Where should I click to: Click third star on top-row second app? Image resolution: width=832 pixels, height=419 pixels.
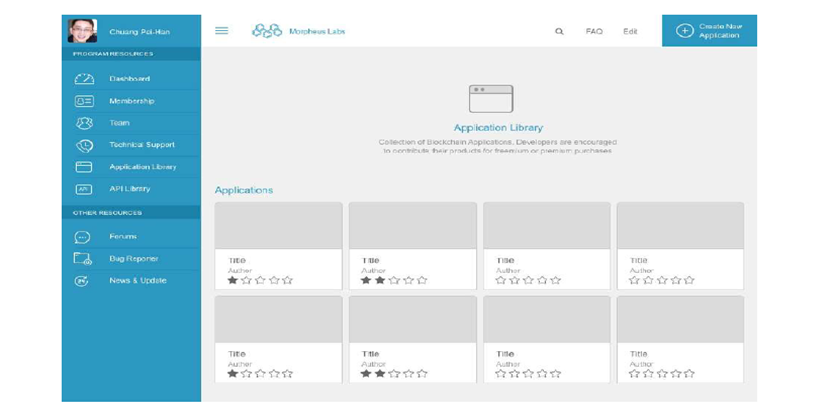(394, 280)
